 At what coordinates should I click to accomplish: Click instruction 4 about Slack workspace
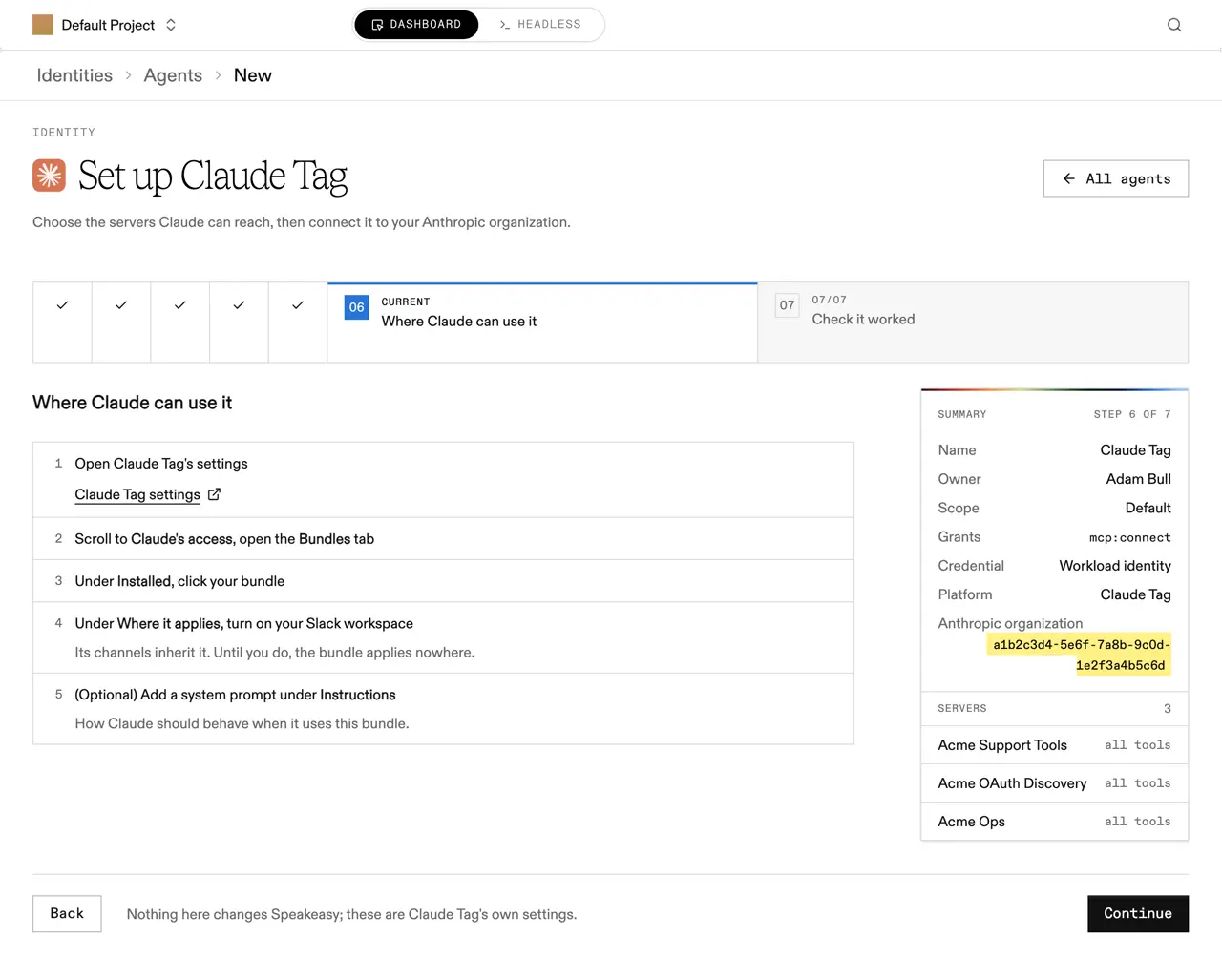pos(443,637)
